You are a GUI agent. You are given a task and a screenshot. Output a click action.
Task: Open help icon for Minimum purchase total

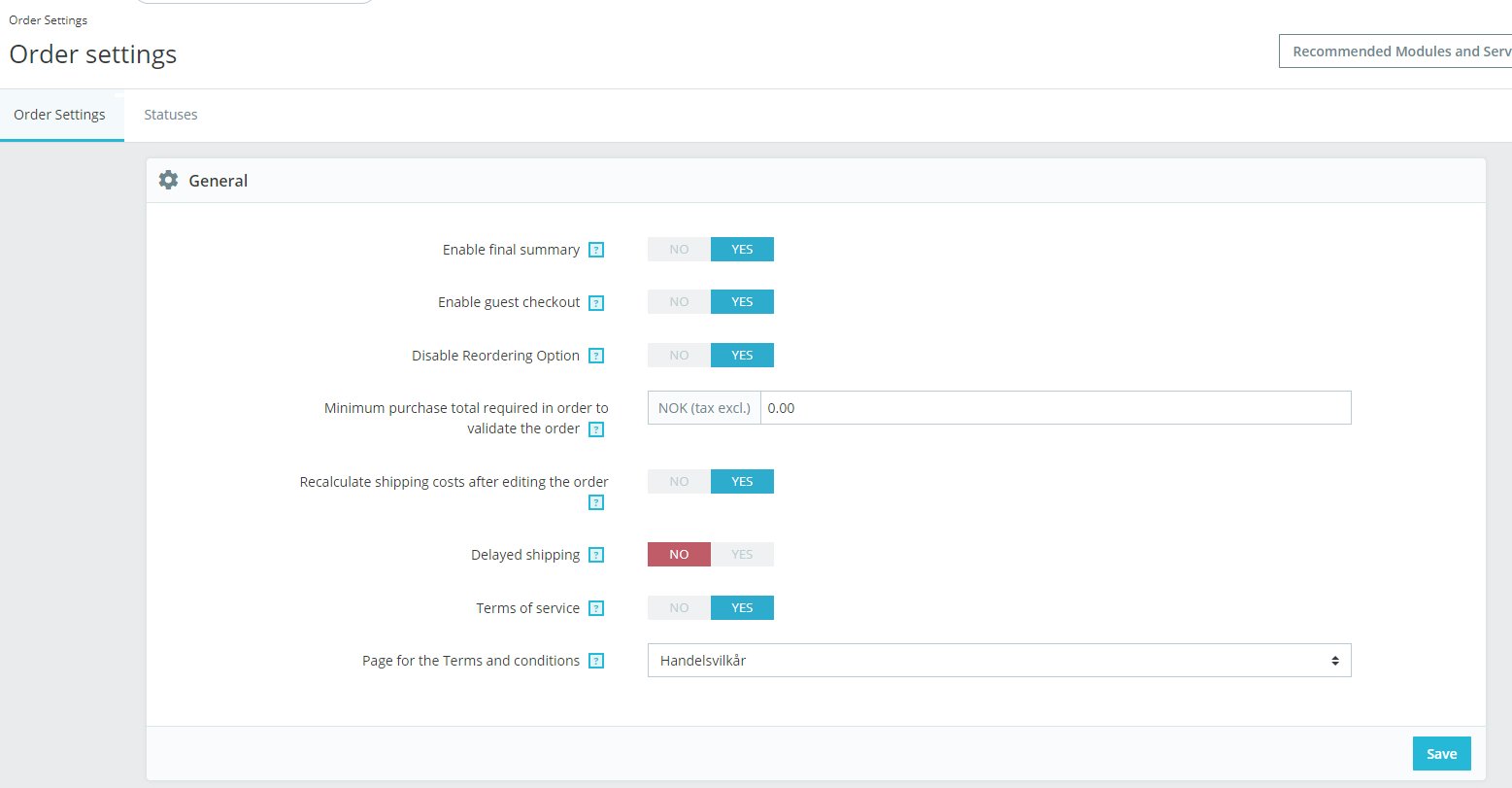[596, 429]
